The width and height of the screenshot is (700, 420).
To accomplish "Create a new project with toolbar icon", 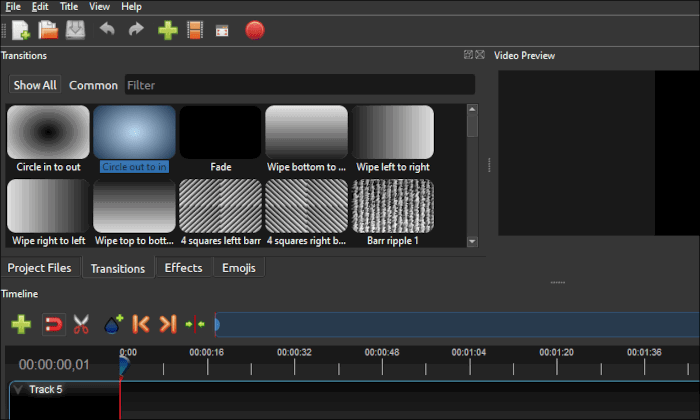I will click(21, 30).
